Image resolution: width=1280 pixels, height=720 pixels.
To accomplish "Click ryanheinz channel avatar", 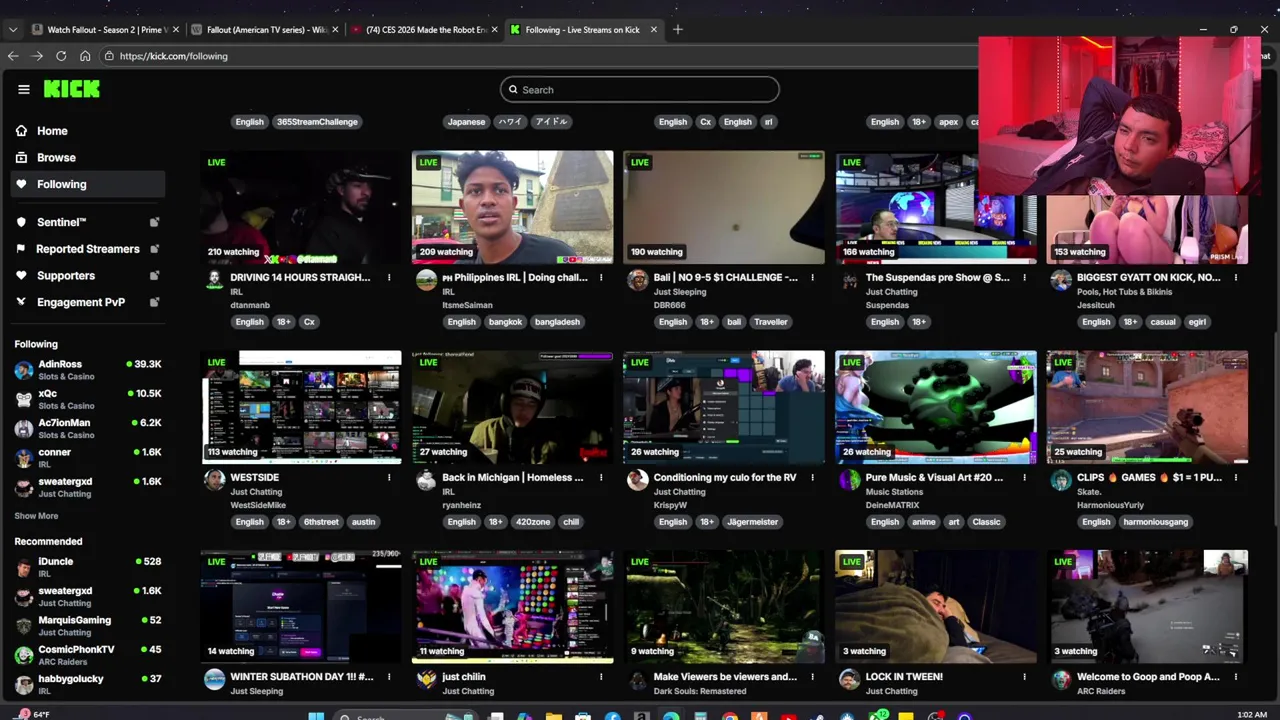I will [x=426, y=480].
